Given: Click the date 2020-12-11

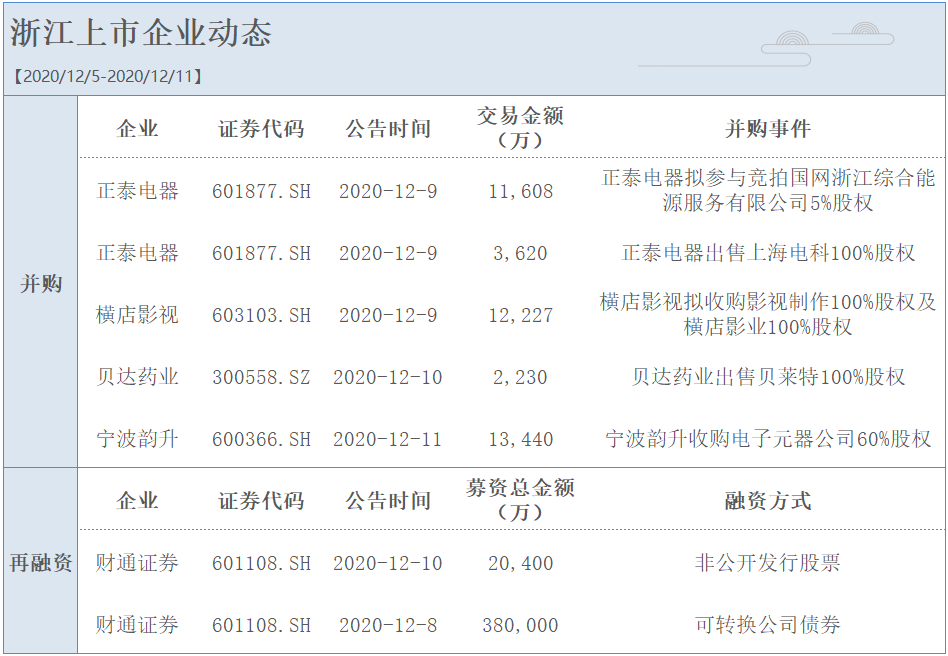Looking at the screenshot, I should 388,439.
